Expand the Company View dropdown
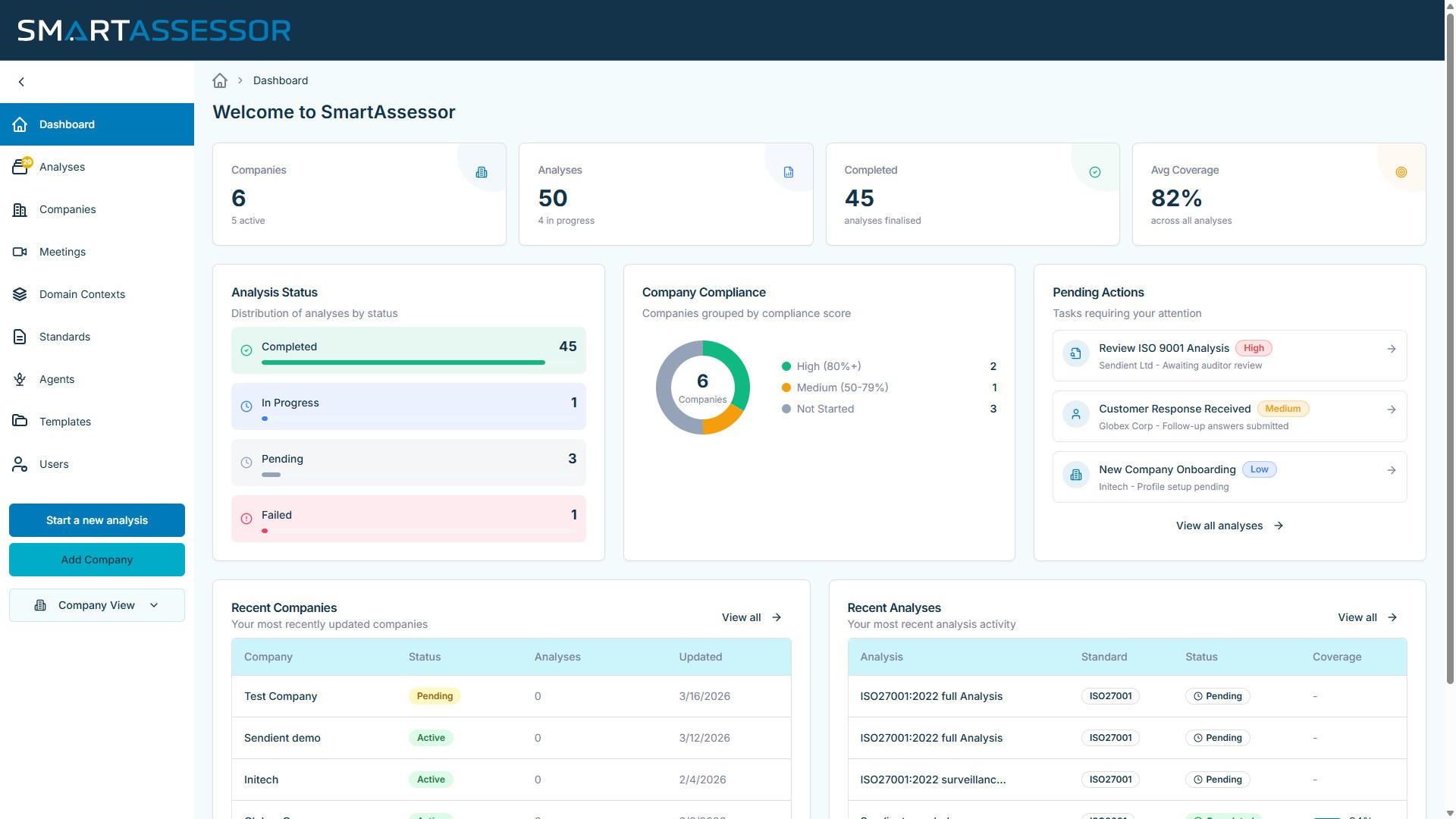Screen dimensions: 1456x819 (x=97, y=605)
